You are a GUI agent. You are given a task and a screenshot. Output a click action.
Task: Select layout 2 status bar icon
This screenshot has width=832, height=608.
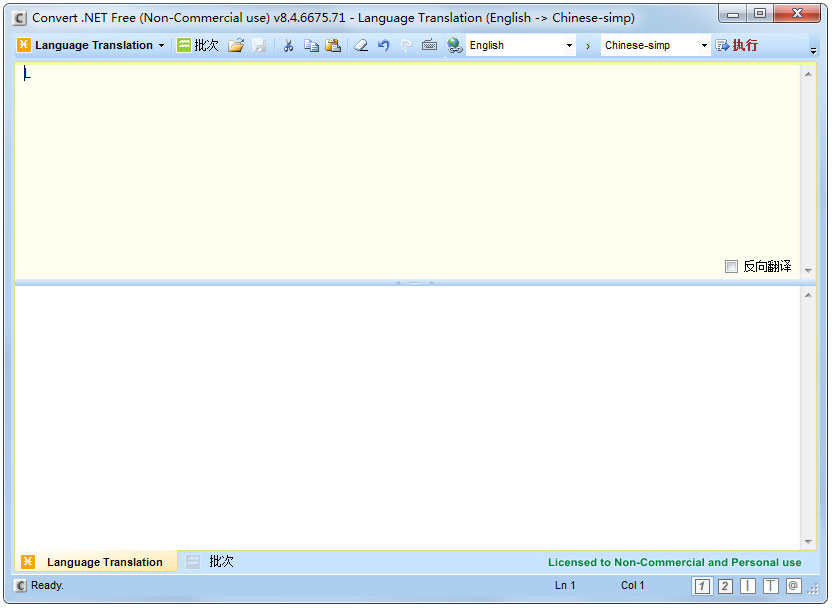tap(725, 586)
